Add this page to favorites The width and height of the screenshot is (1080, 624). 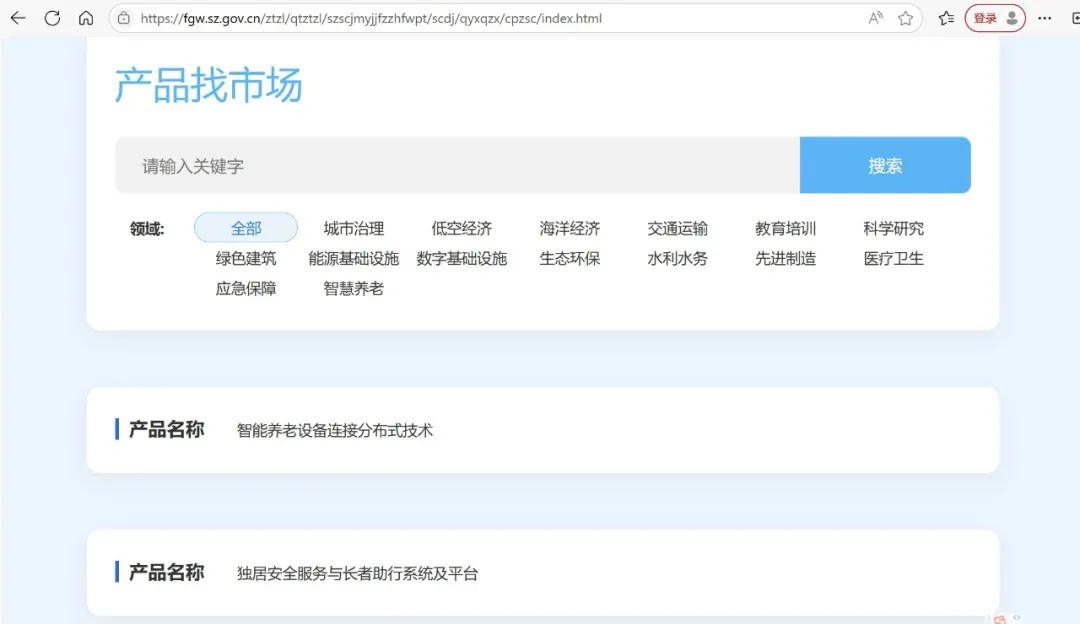click(907, 17)
